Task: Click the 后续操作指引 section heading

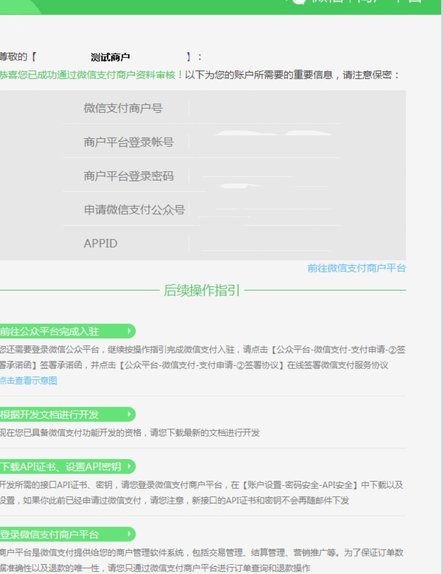Action: click(x=202, y=290)
